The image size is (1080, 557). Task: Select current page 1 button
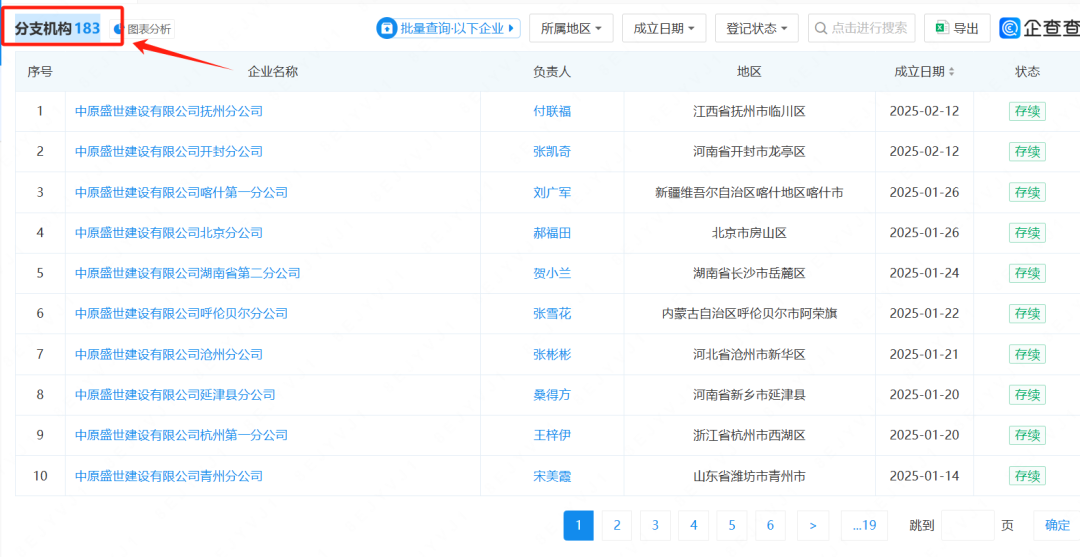[579, 525]
